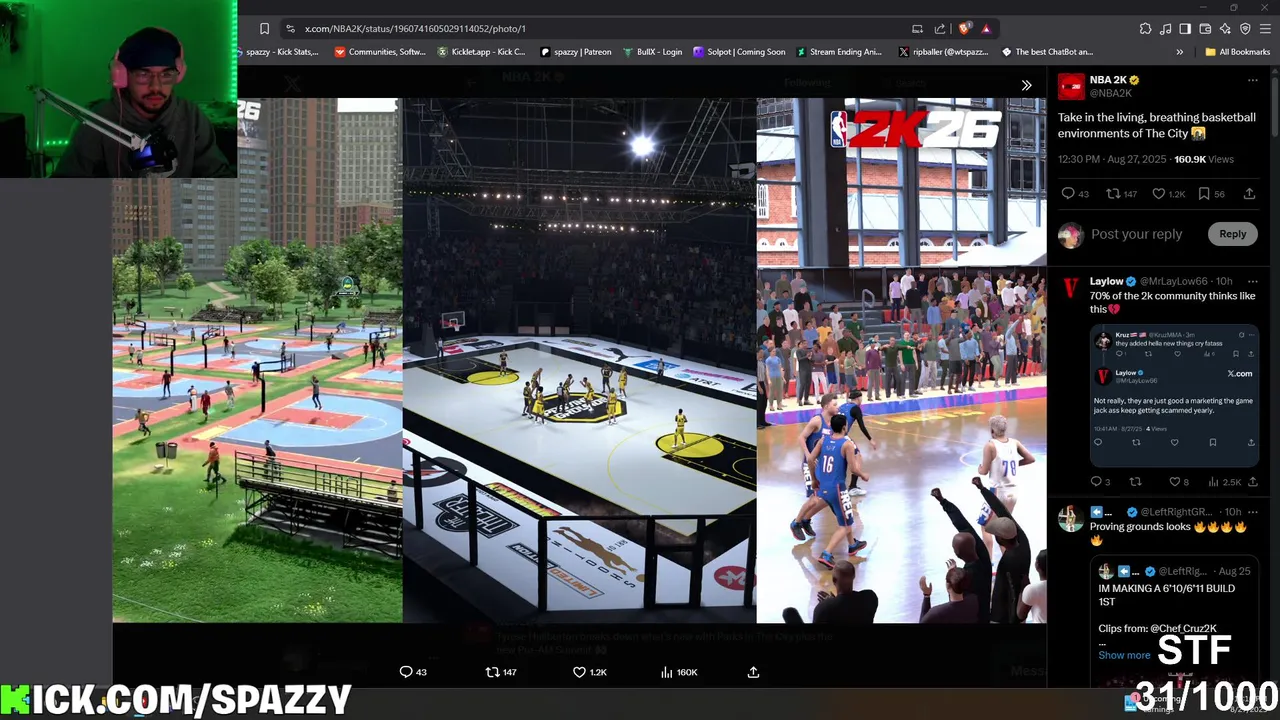This screenshot has height=720, width=1280.
Task: Repost NBA 2K post from sidebar (147)
Action: tap(1122, 194)
